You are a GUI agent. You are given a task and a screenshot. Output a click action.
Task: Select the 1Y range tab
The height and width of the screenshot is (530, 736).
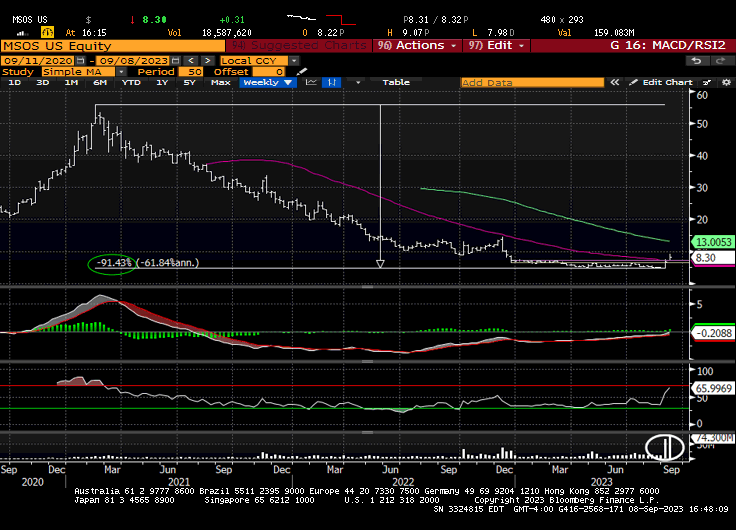click(x=162, y=82)
